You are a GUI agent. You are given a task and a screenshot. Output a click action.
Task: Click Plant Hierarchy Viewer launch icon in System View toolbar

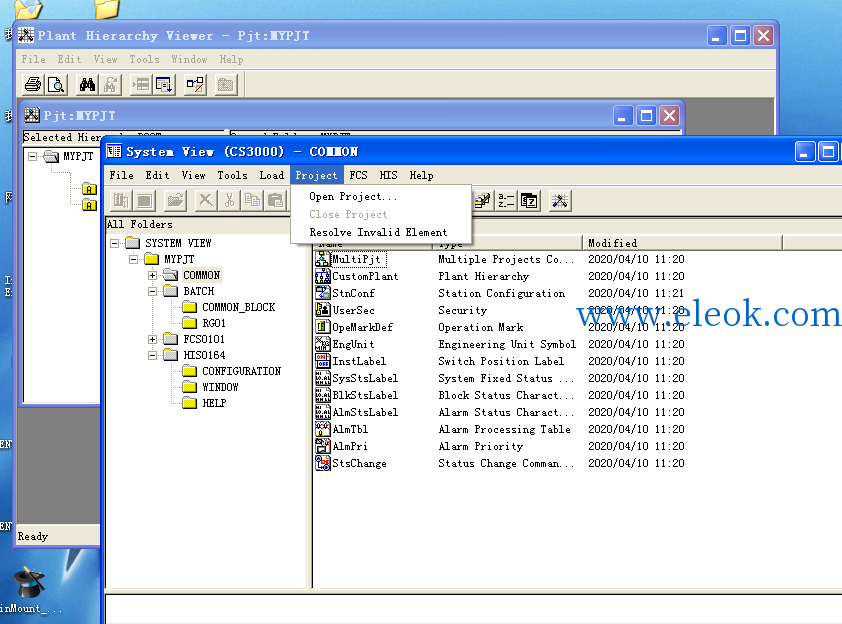(x=560, y=201)
